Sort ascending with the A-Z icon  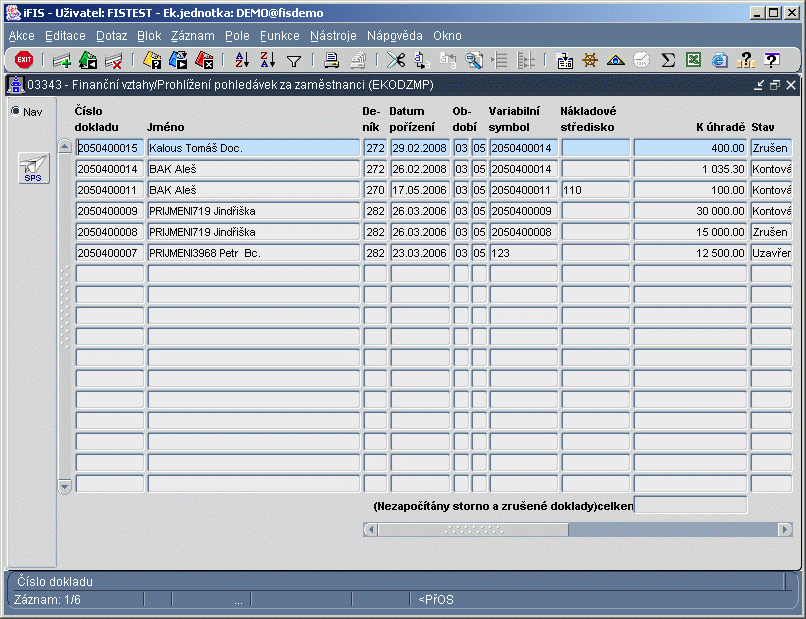(242, 60)
